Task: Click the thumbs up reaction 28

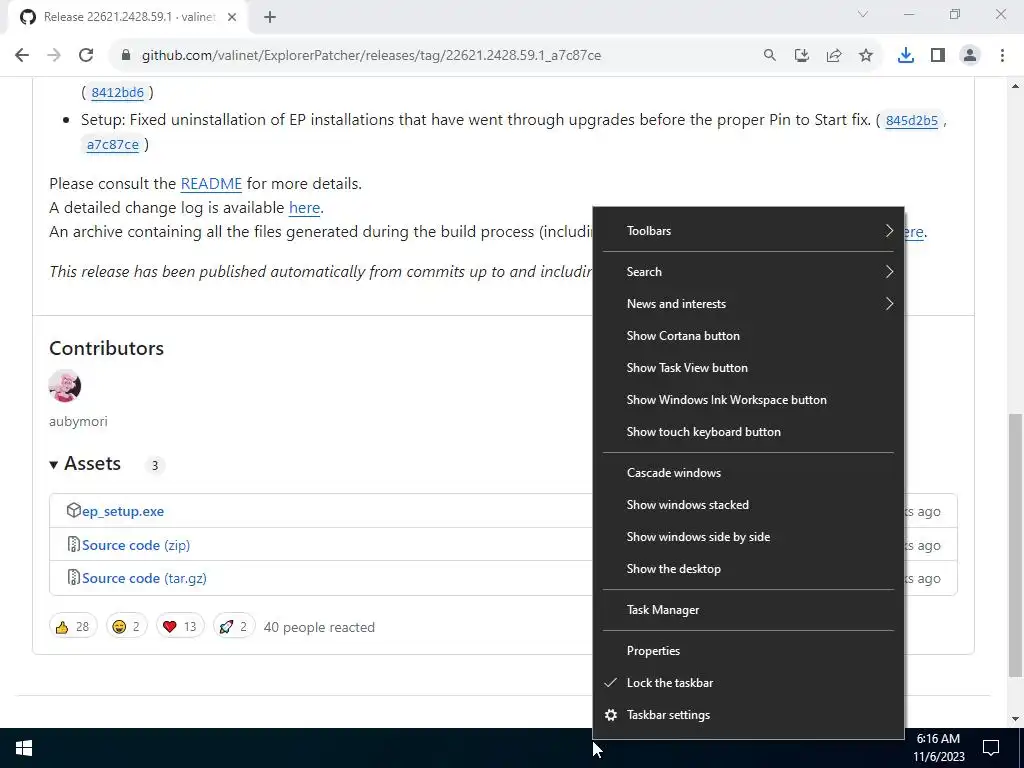Action: coord(72,627)
